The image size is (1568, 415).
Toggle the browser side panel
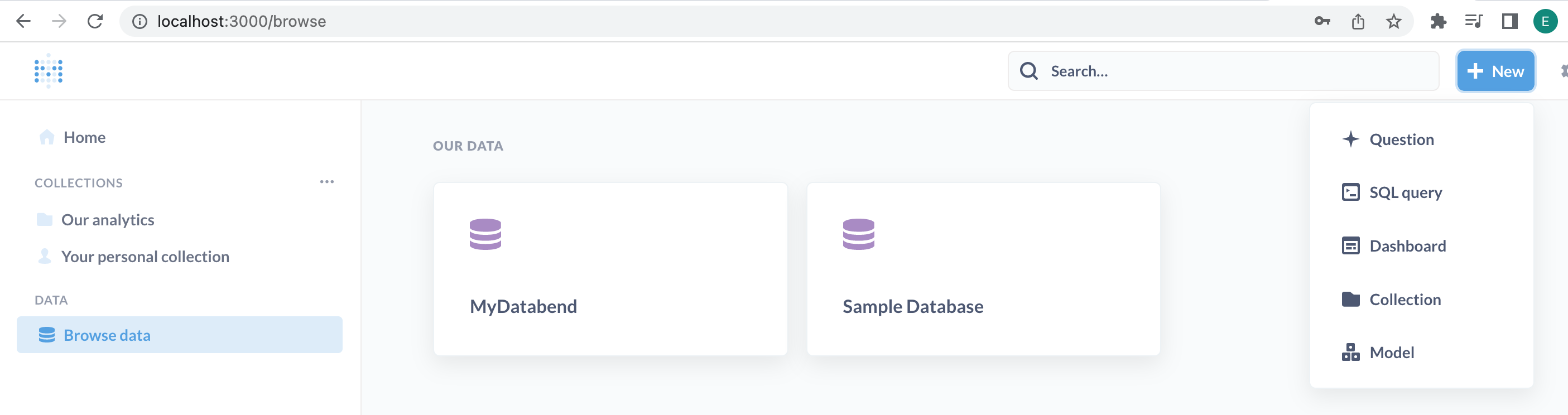tap(1509, 21)
